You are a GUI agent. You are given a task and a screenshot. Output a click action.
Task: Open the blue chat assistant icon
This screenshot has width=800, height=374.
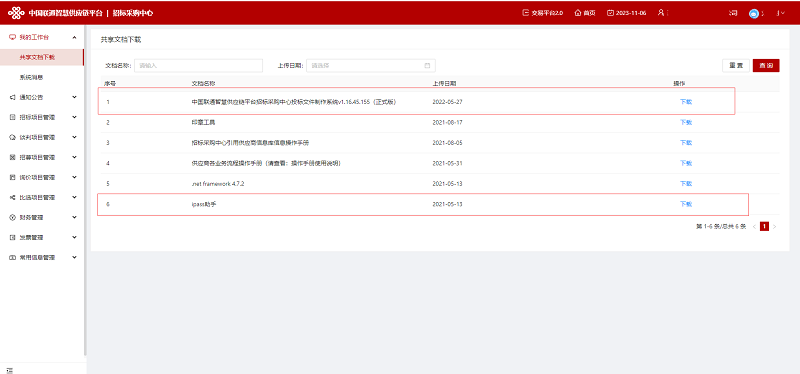(x=754, y=13)
